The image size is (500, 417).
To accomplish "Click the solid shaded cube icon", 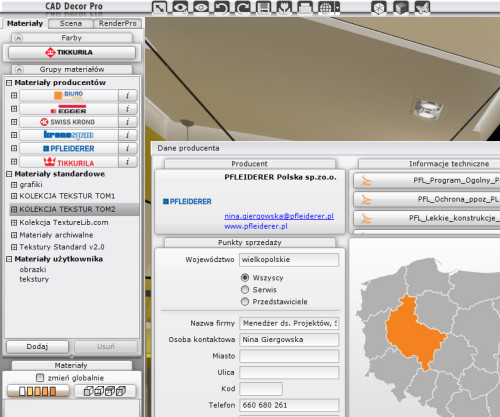I will point(401,7).
